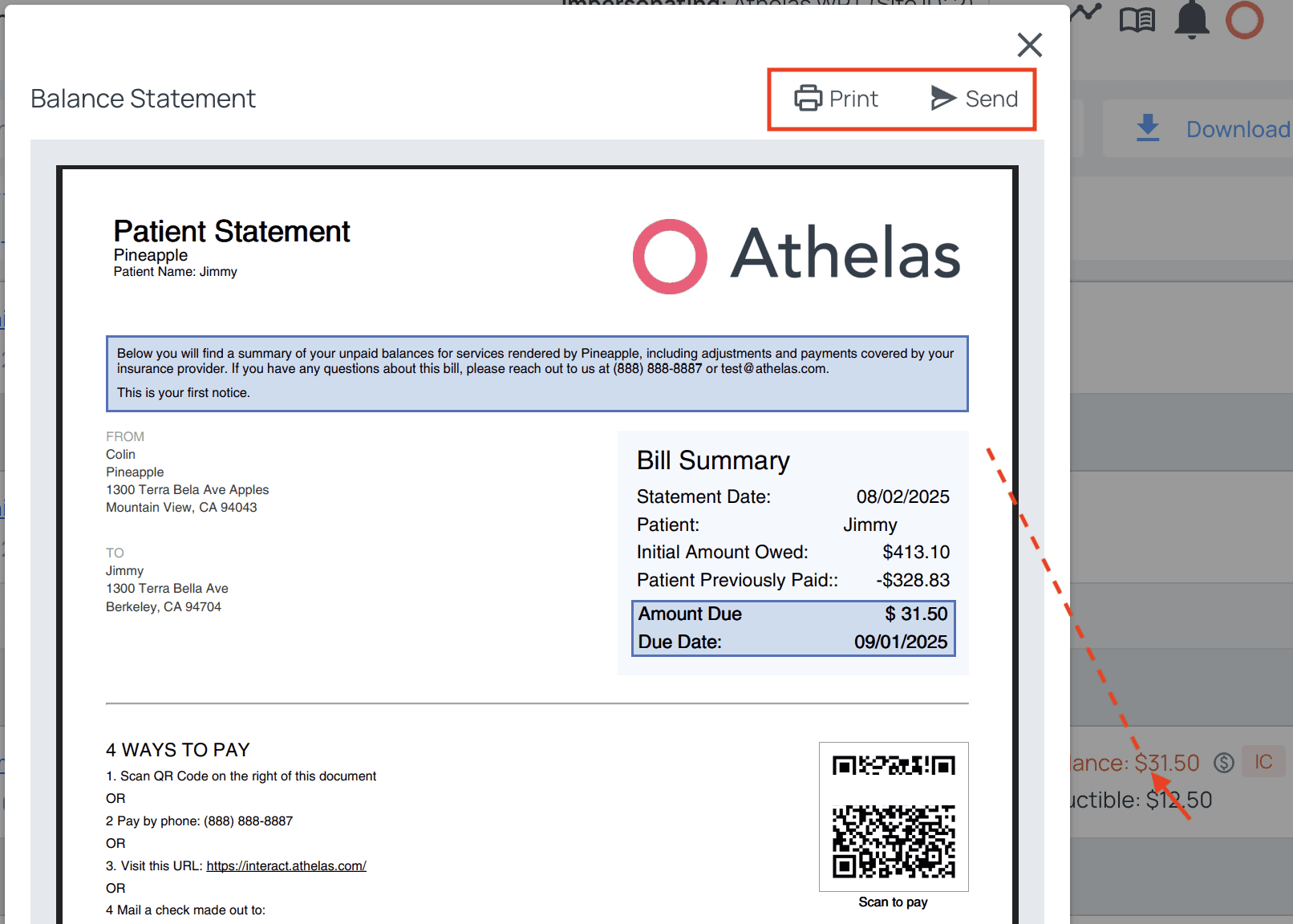The width and height of the screenshot is (1293, 924).
Task: Click the paper-plane send icon
Action: tap(943, 98)
